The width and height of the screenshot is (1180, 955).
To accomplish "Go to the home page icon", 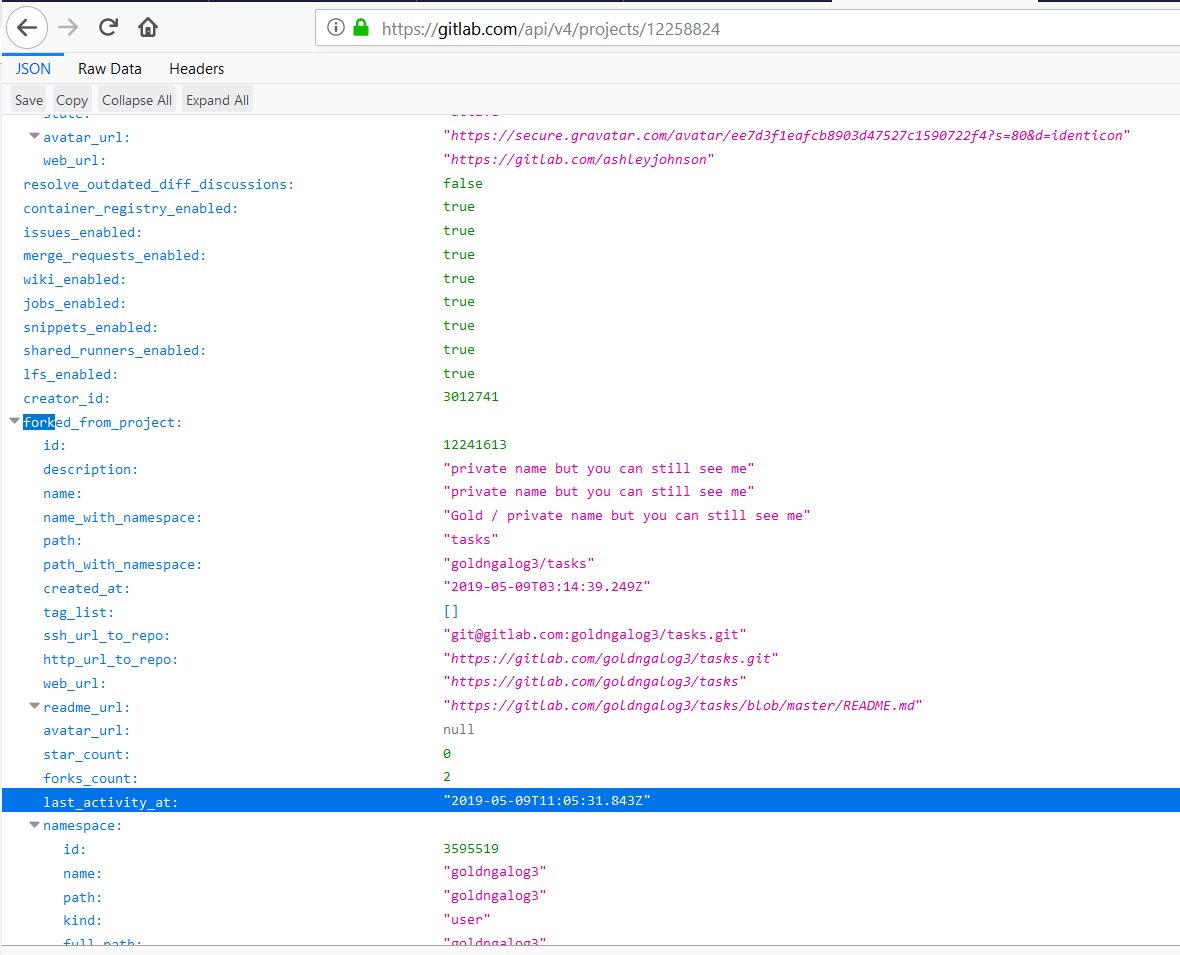I will (148, 27).
